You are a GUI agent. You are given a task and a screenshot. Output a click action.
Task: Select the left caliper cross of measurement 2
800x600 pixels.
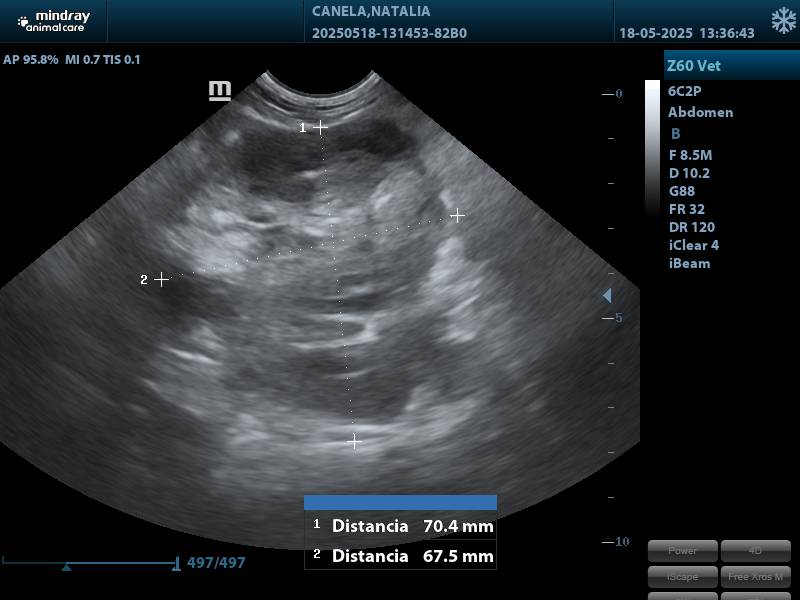pos(162,279)
